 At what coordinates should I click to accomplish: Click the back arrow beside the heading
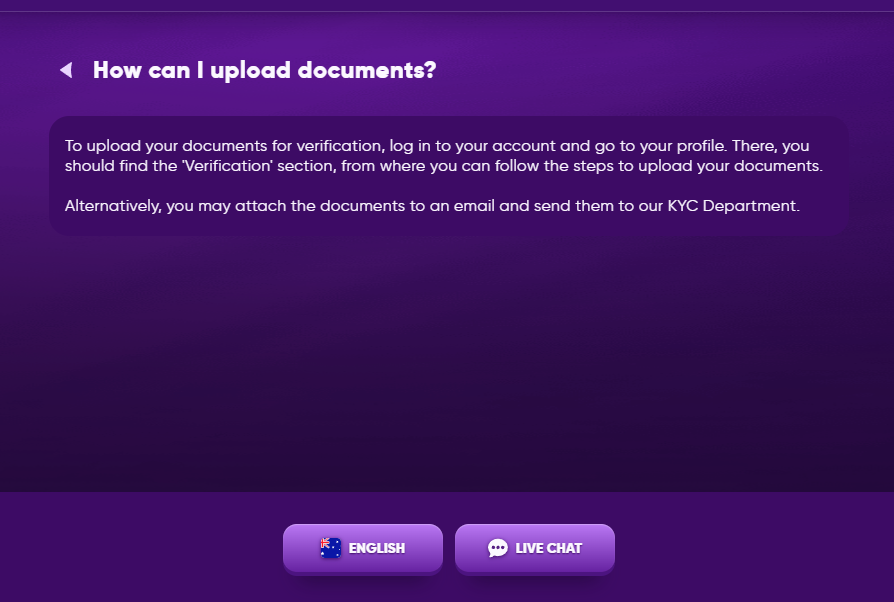66,70
